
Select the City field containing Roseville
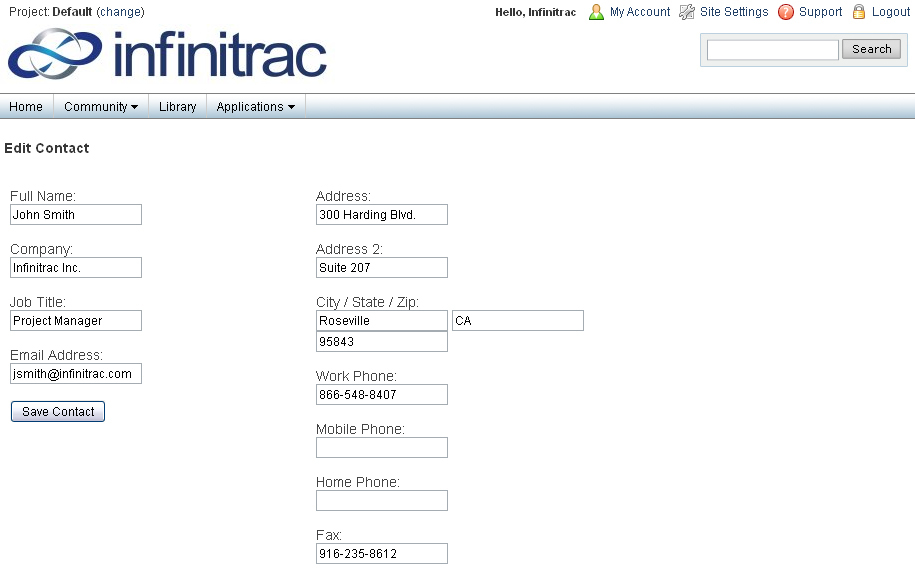pos(382,320)
